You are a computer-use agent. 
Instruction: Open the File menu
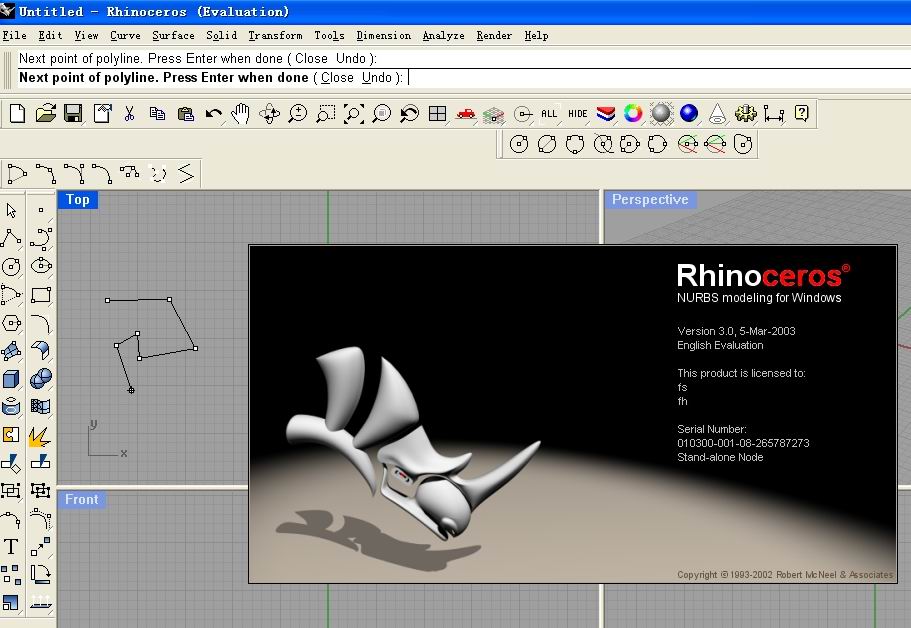click(14, 35)
